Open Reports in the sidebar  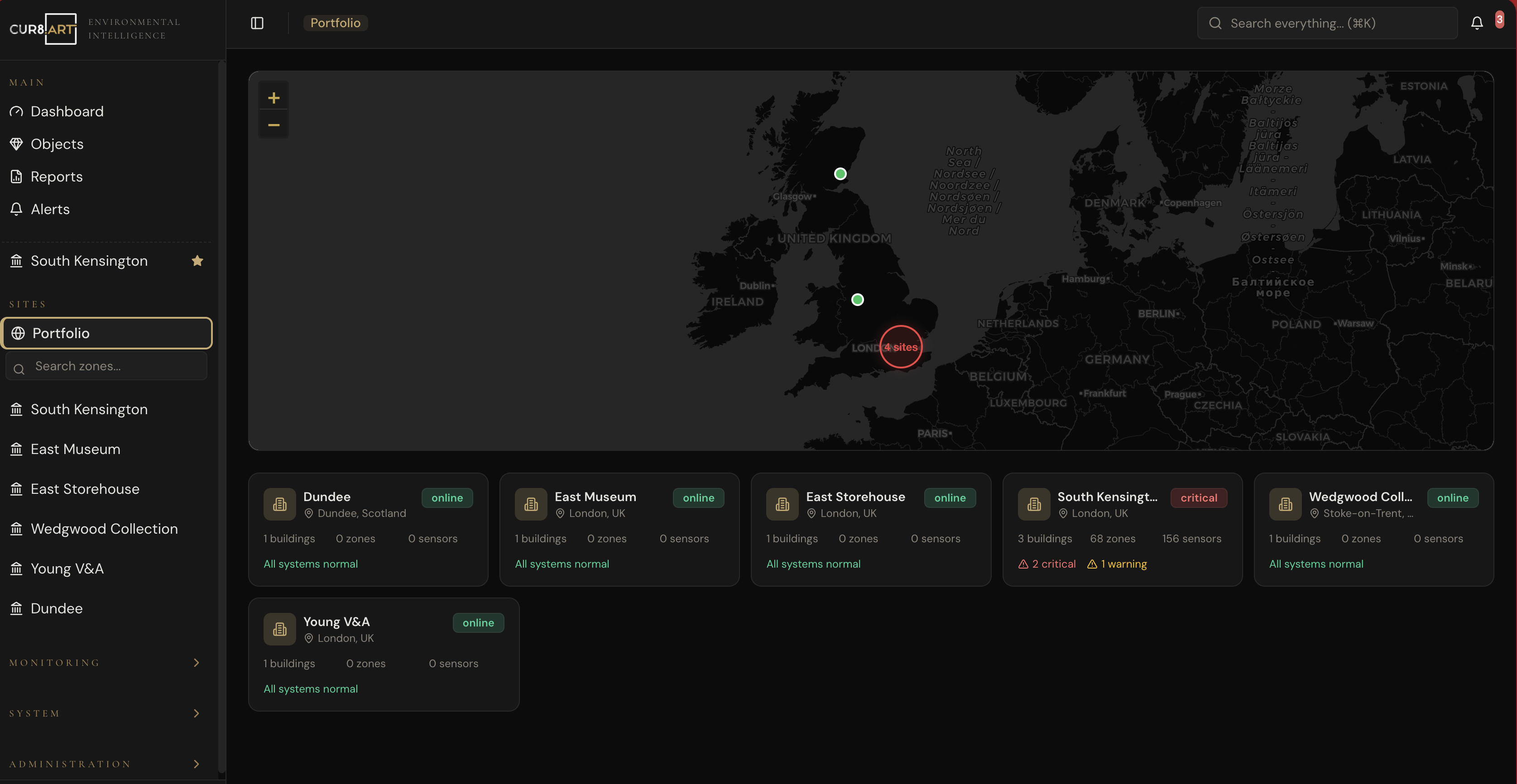coord(57,177)
